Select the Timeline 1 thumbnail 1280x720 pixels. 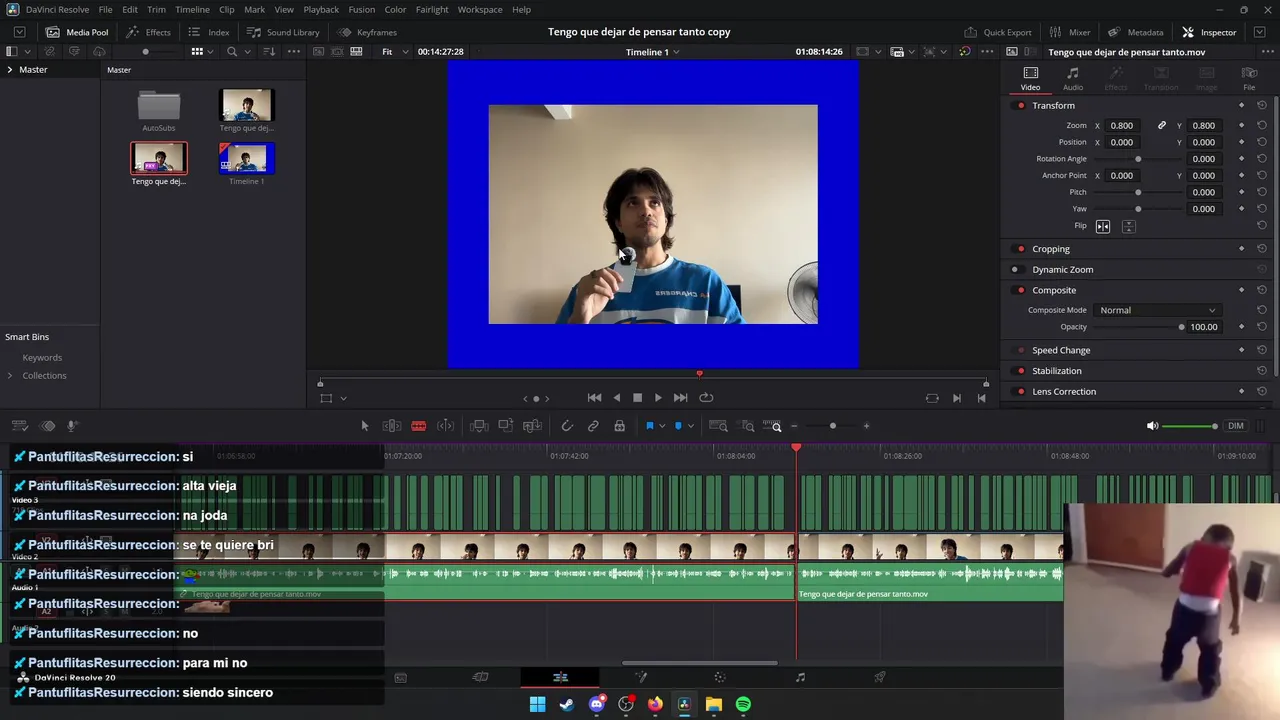point(246,159)
